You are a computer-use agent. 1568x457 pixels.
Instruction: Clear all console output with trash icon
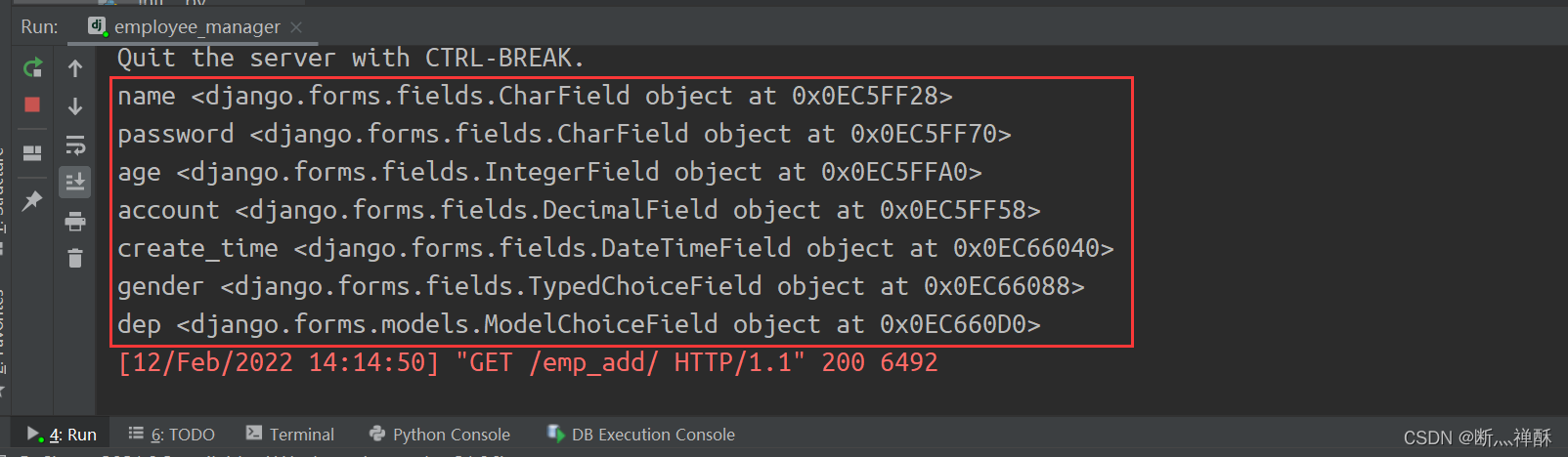coord(75,259)
